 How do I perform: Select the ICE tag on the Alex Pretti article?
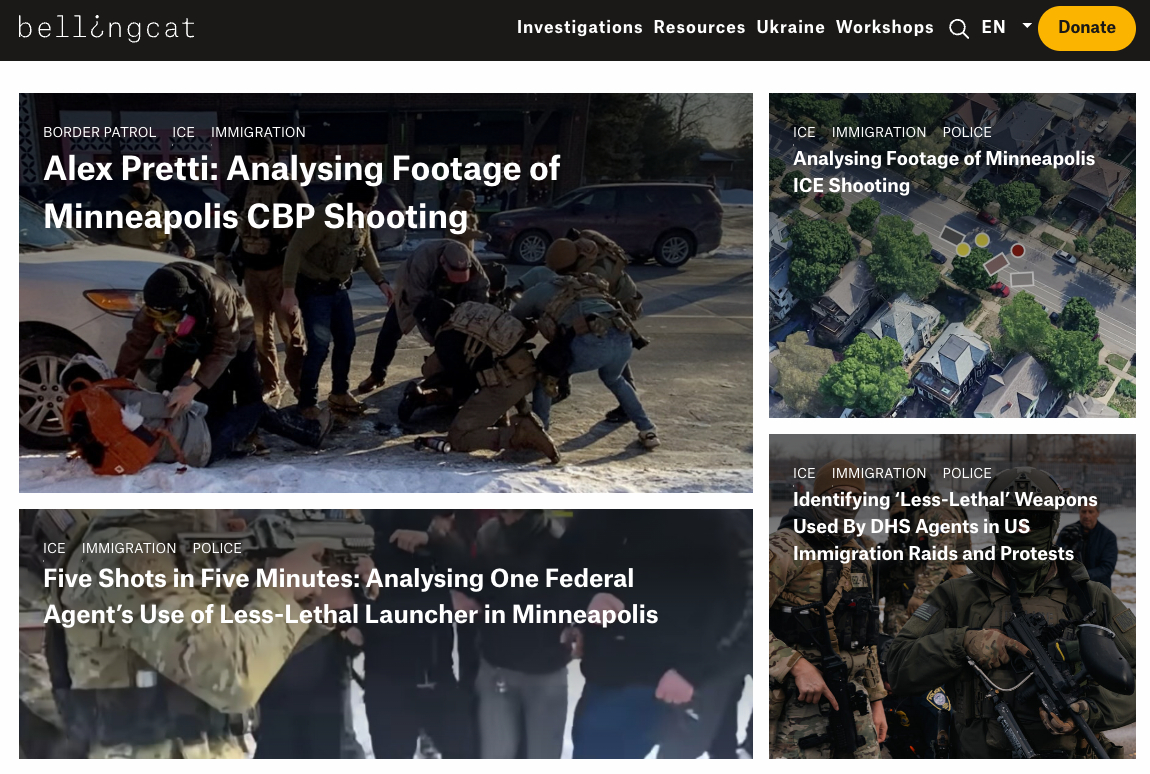tap(183, 132)
